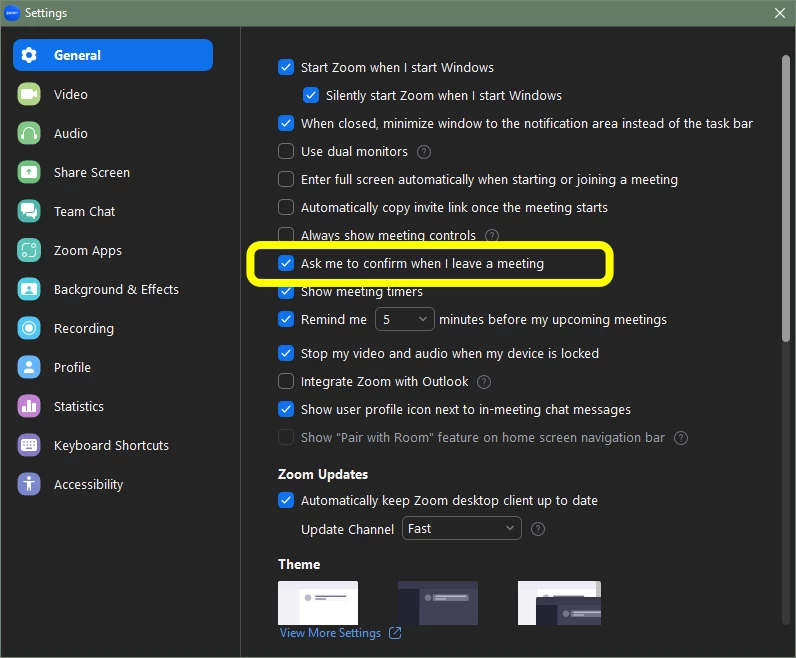Click the Zoom logo in title bar

(12, 13)
